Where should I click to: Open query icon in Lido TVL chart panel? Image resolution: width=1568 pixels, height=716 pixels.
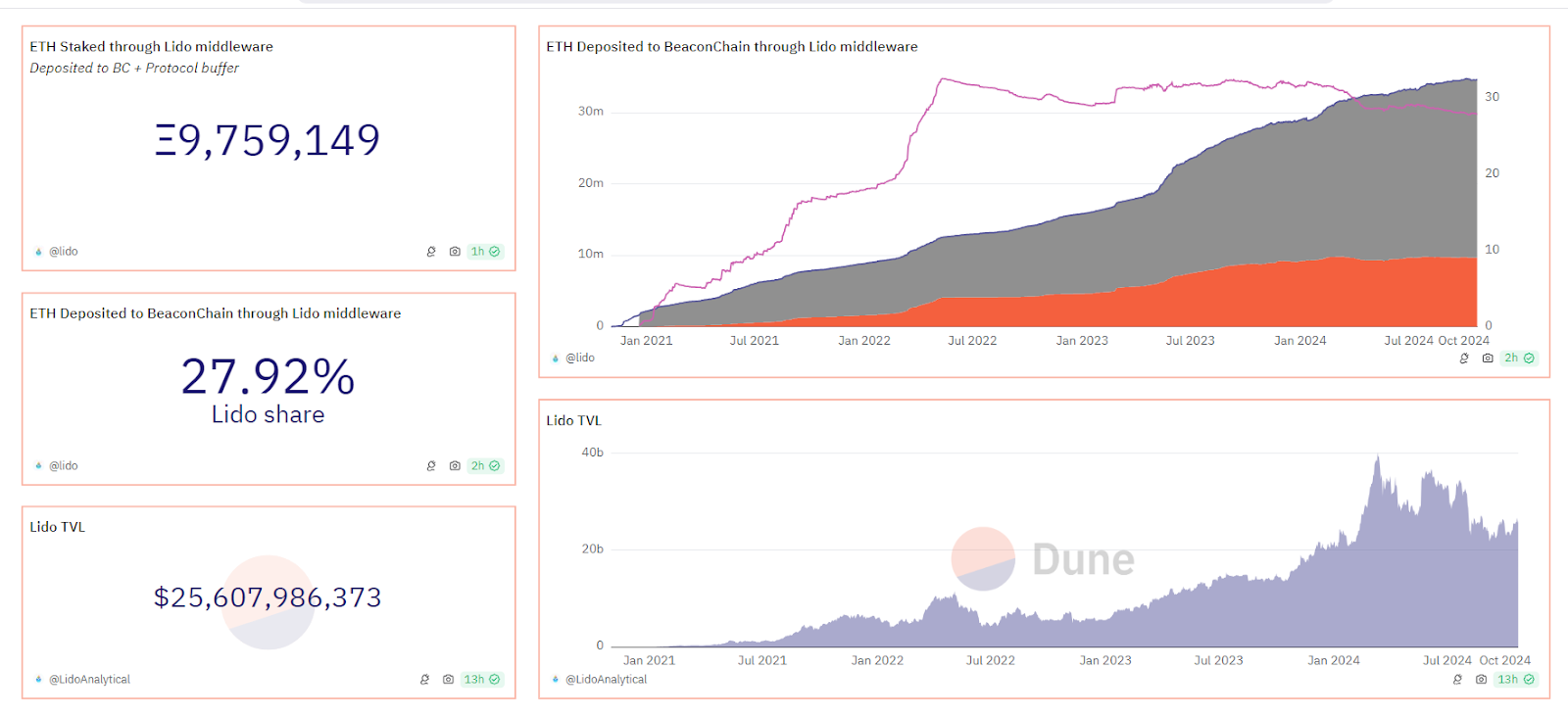pos(1457,680)
